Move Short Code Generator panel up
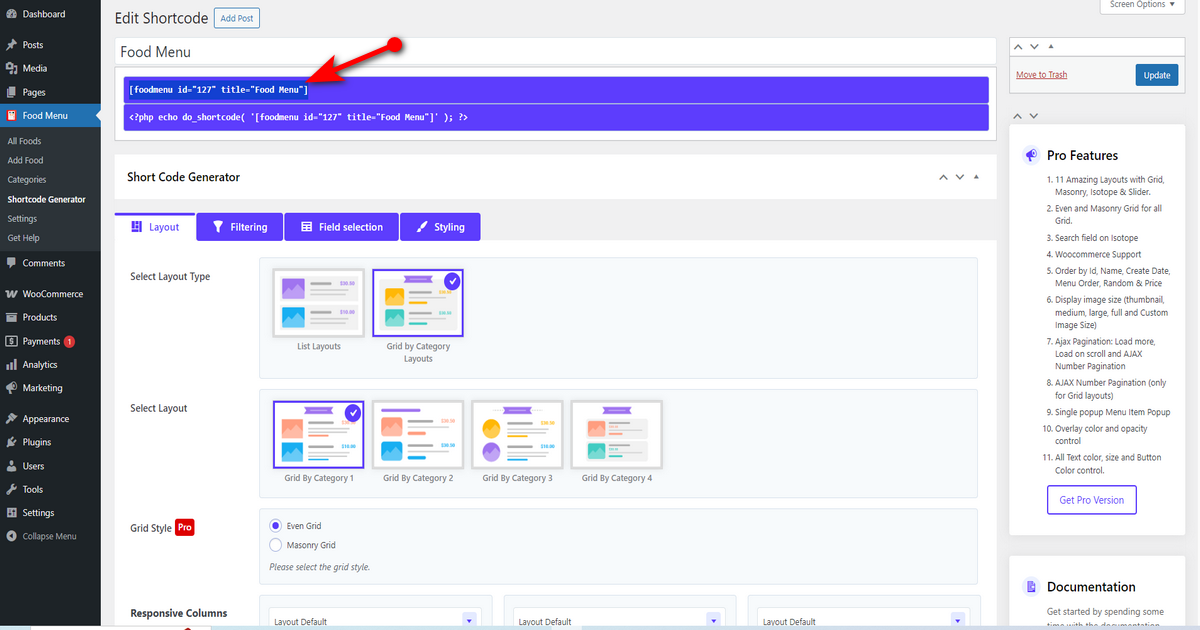 pyautogui.click(x=942, y=177)
